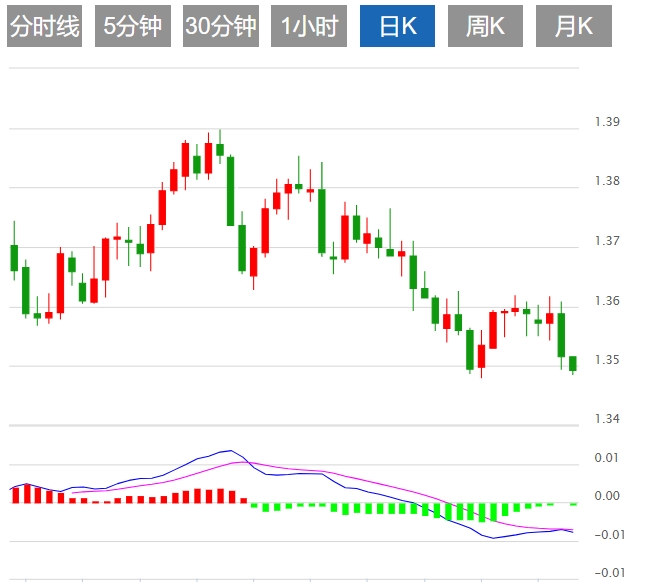
Task: Click the 1.35 price axis label
Action: coord(607,360)
